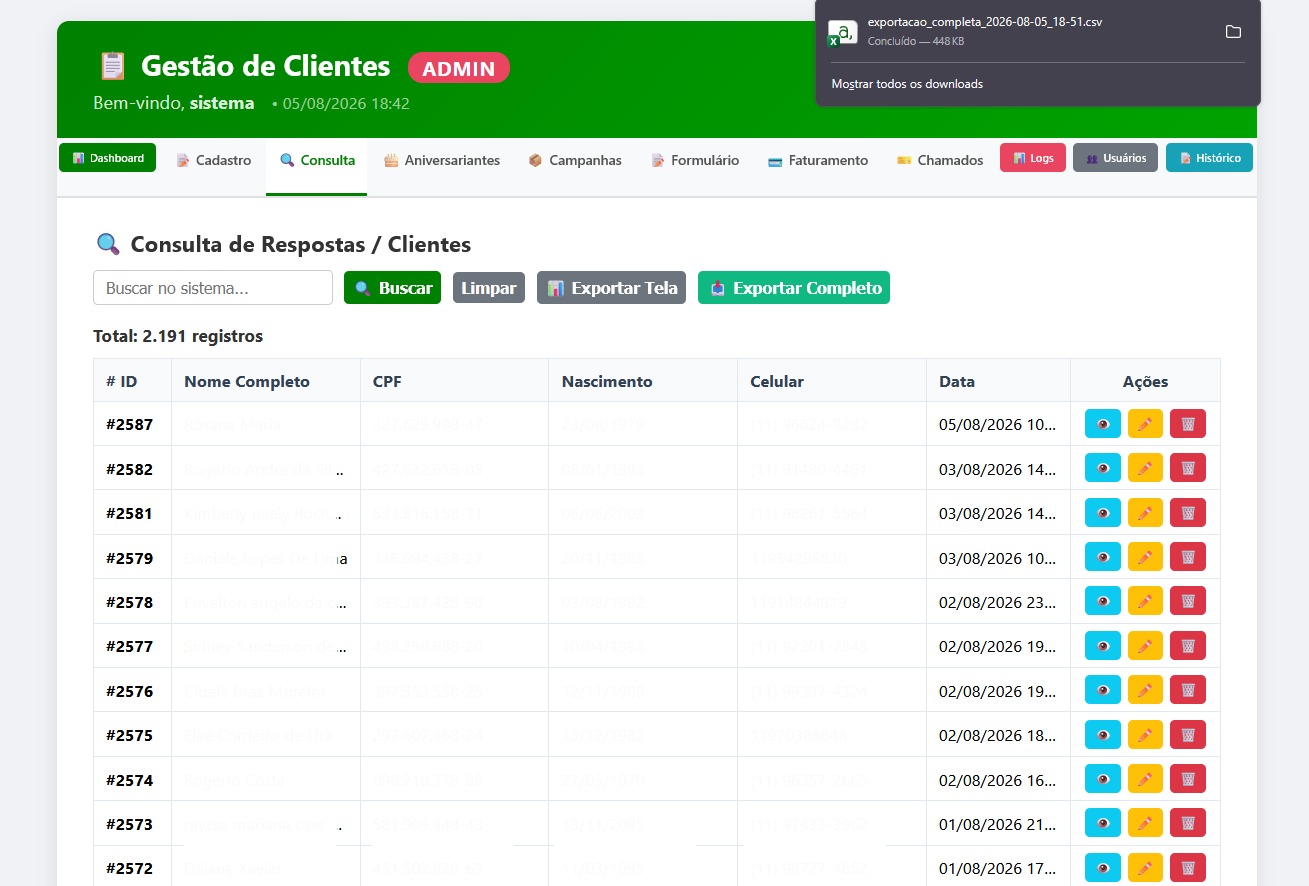
Task: Click the Exportar Tela button
Action: pos(611,288)
